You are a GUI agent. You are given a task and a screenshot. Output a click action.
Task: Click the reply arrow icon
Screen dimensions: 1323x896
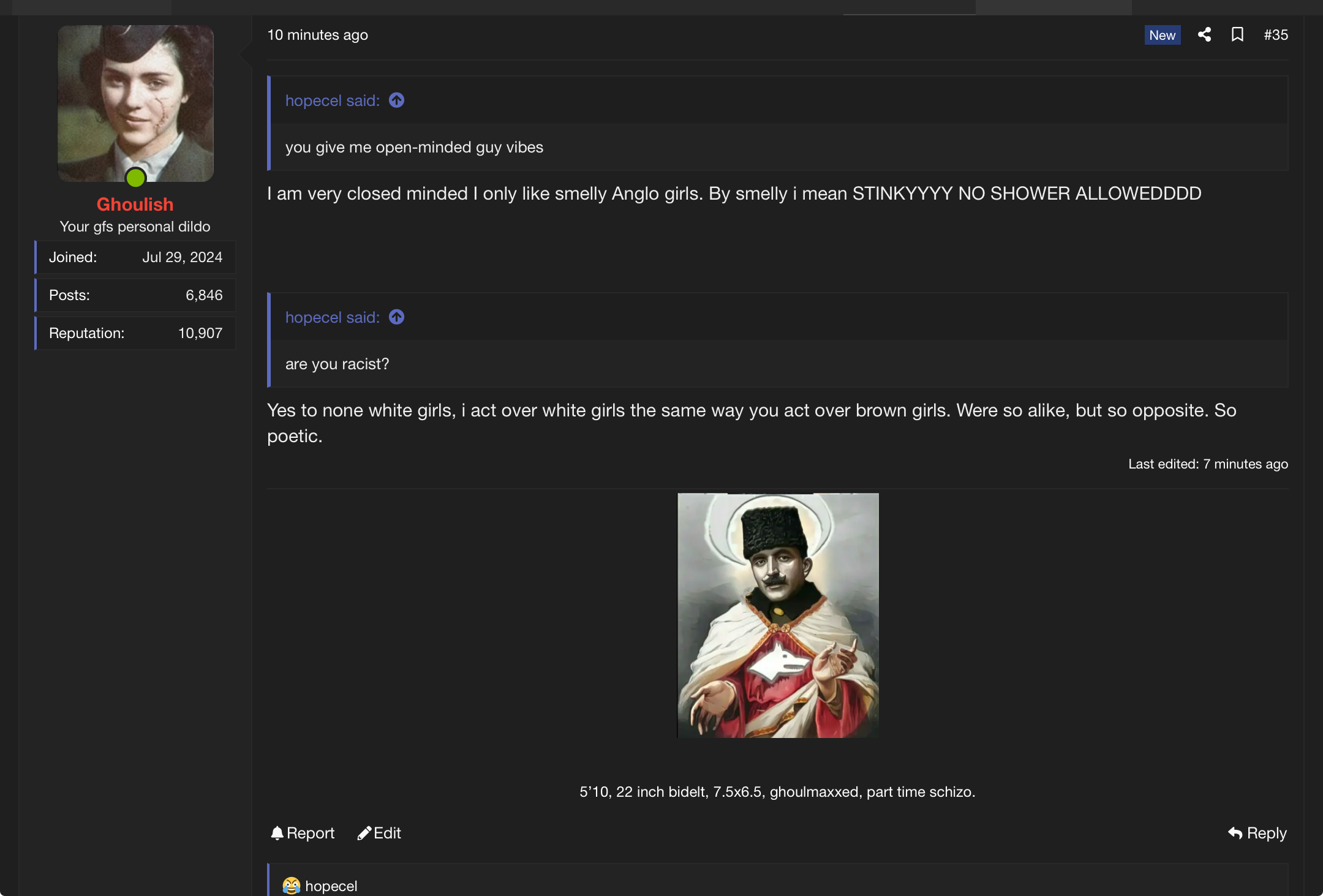1235,833
